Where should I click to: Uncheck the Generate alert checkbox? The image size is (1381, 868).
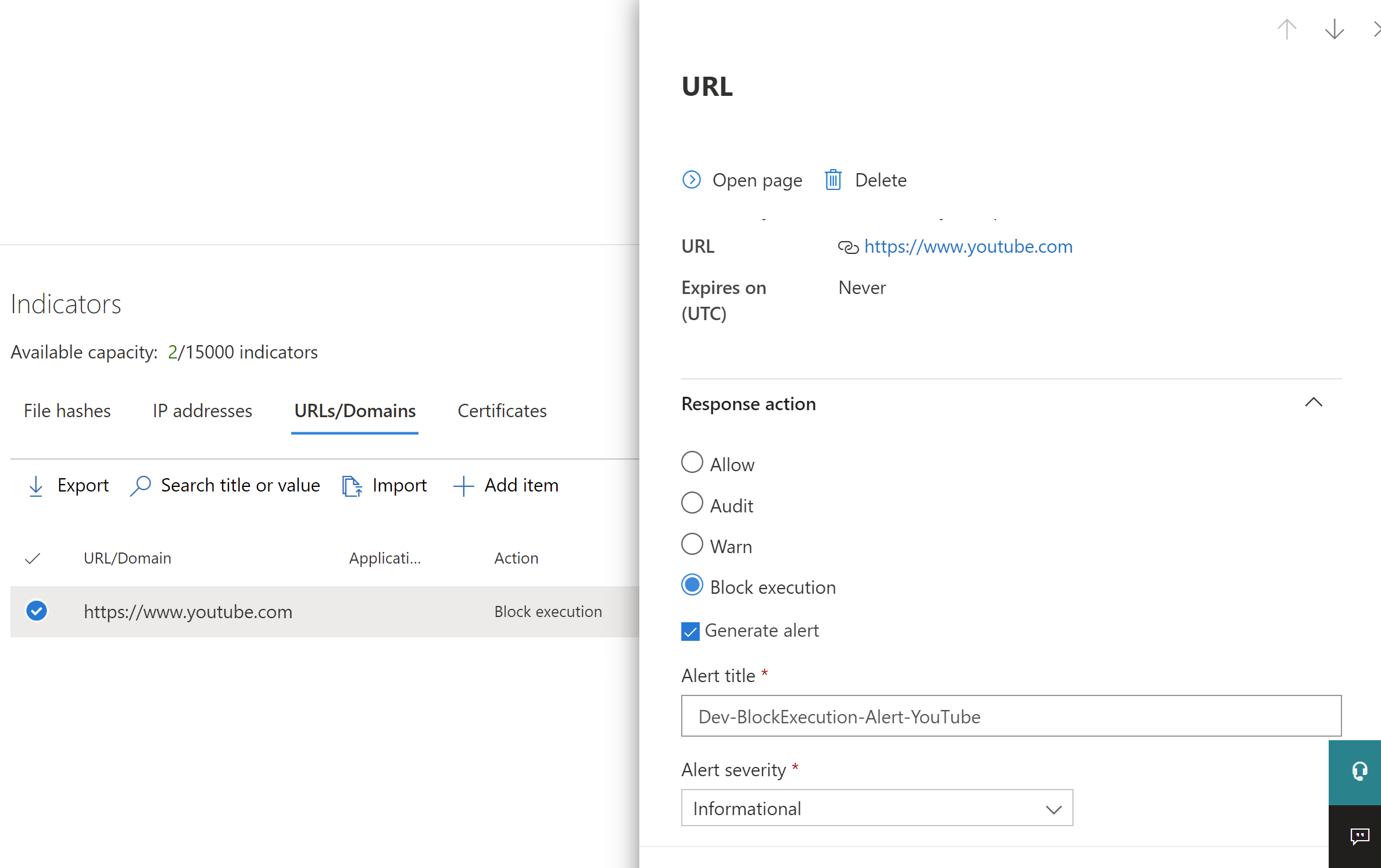[x=690, y=631]
